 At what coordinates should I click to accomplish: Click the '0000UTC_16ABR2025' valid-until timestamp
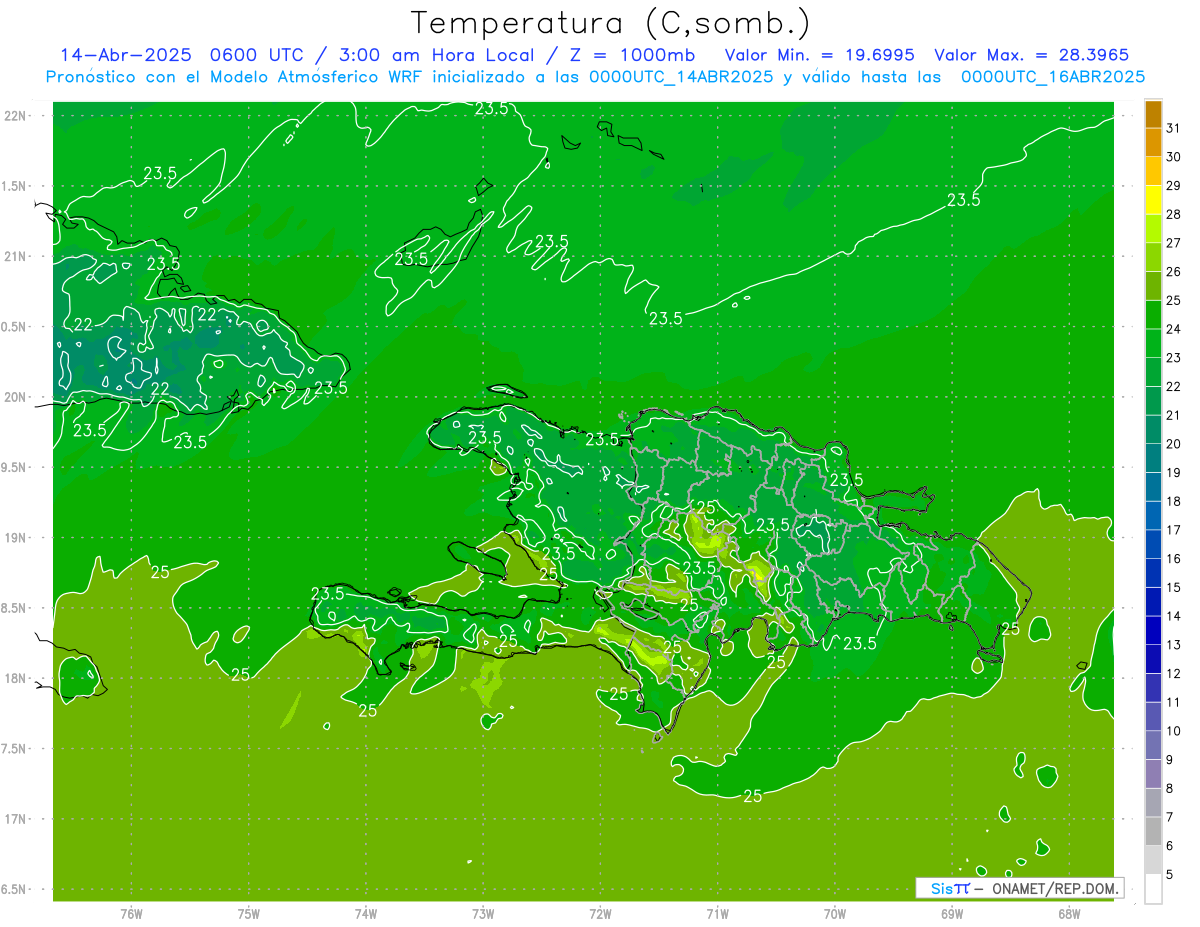pyautogui.click(x=1053, y=77)
